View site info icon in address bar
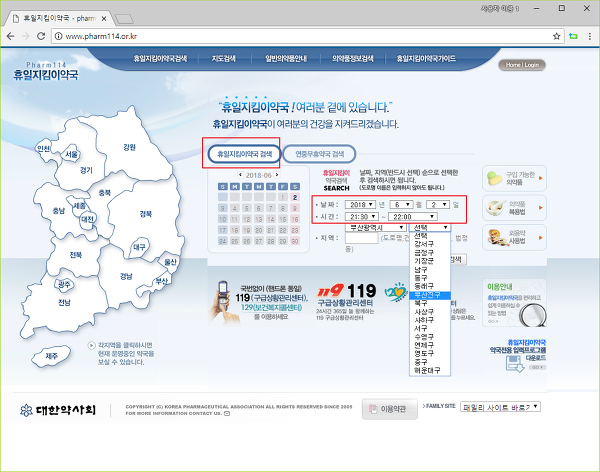Image resolution: width=600 pixels, height=472 pixels. tap(58, 36)
